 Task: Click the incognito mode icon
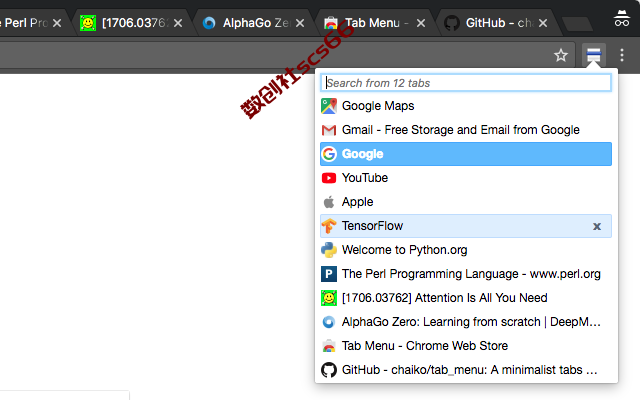(x=622, y=19)
